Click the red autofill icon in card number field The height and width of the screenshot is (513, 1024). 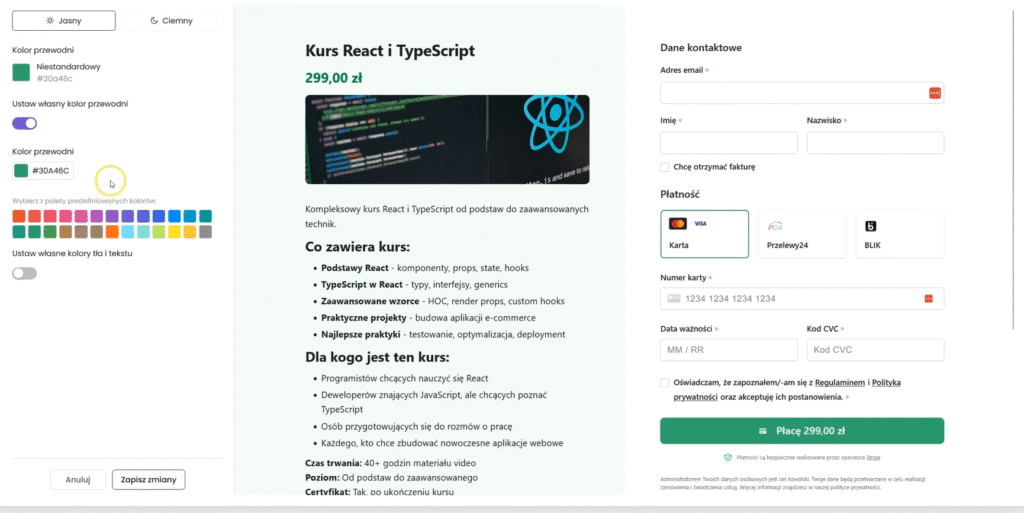coord(929,299)
